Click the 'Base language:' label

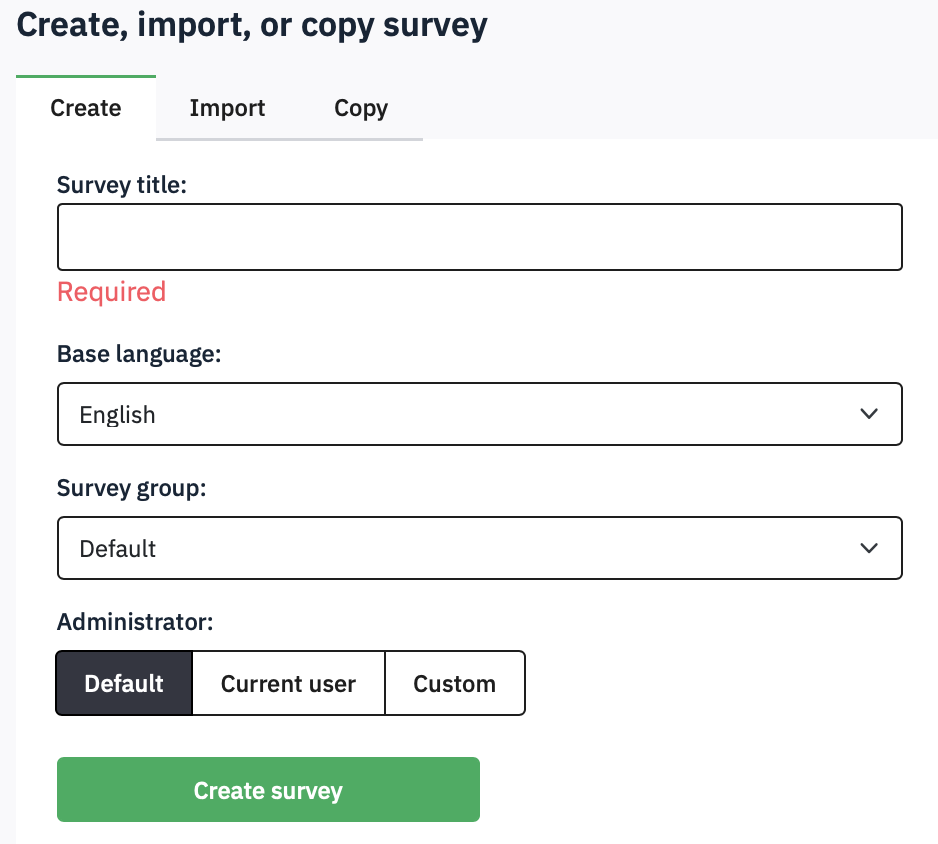point(138,354)
